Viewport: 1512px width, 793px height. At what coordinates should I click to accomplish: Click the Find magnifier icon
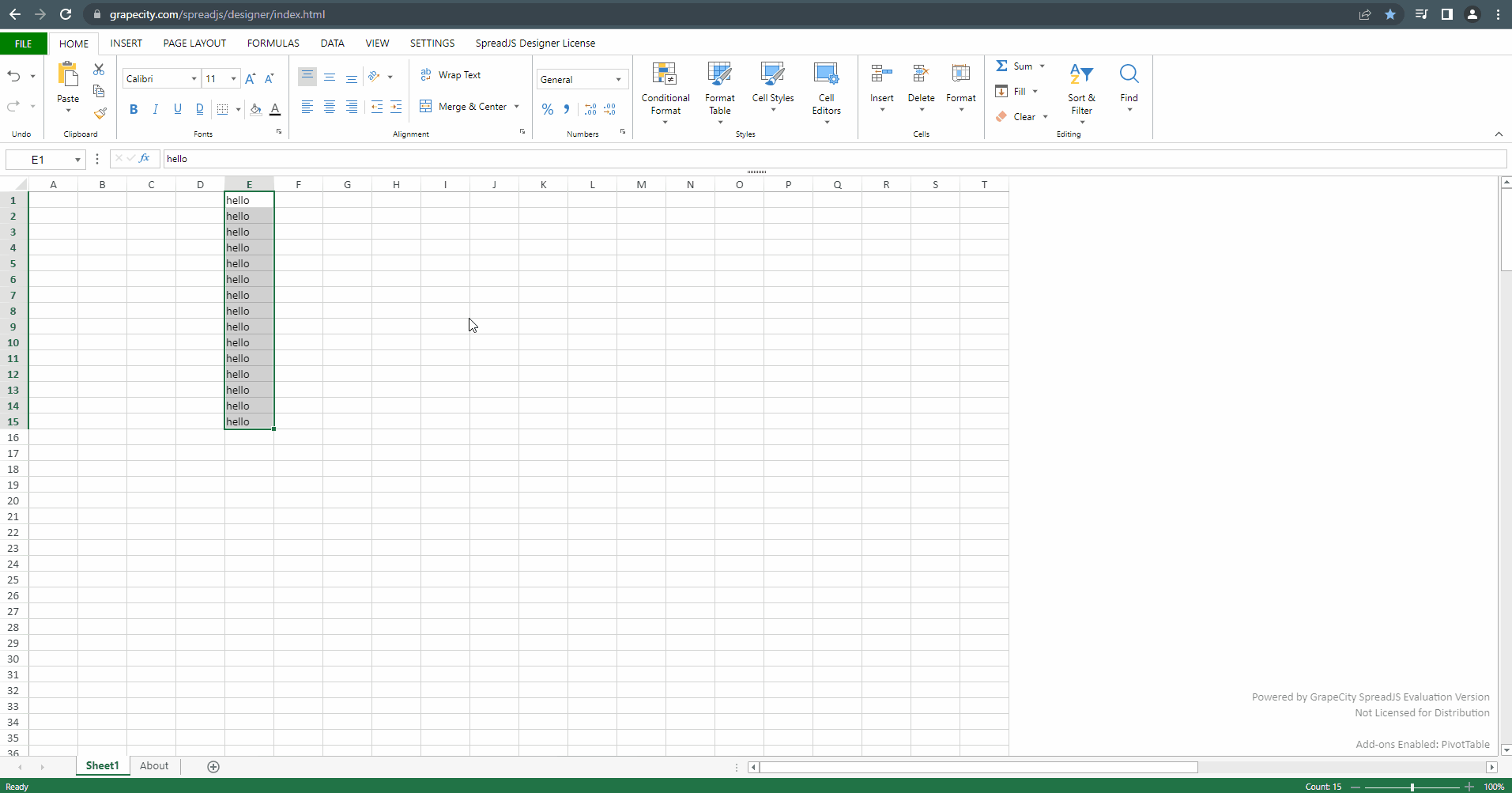pos(1129,74)
